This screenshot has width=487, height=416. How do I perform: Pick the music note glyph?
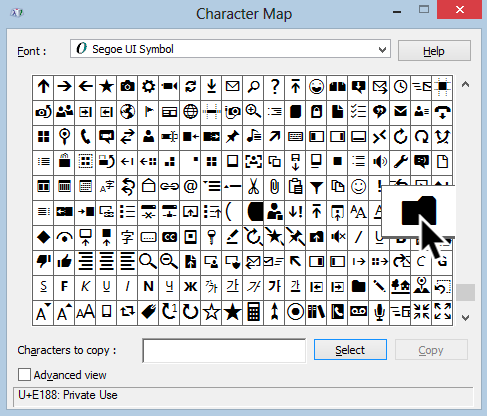click(x=253, y=137)
